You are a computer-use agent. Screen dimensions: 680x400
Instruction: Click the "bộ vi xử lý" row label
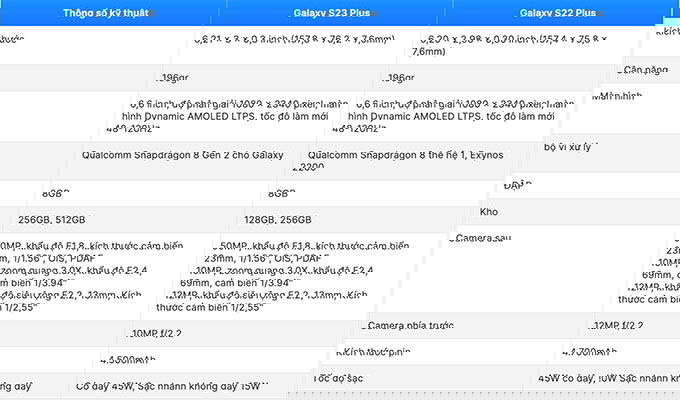click(568, 147)
